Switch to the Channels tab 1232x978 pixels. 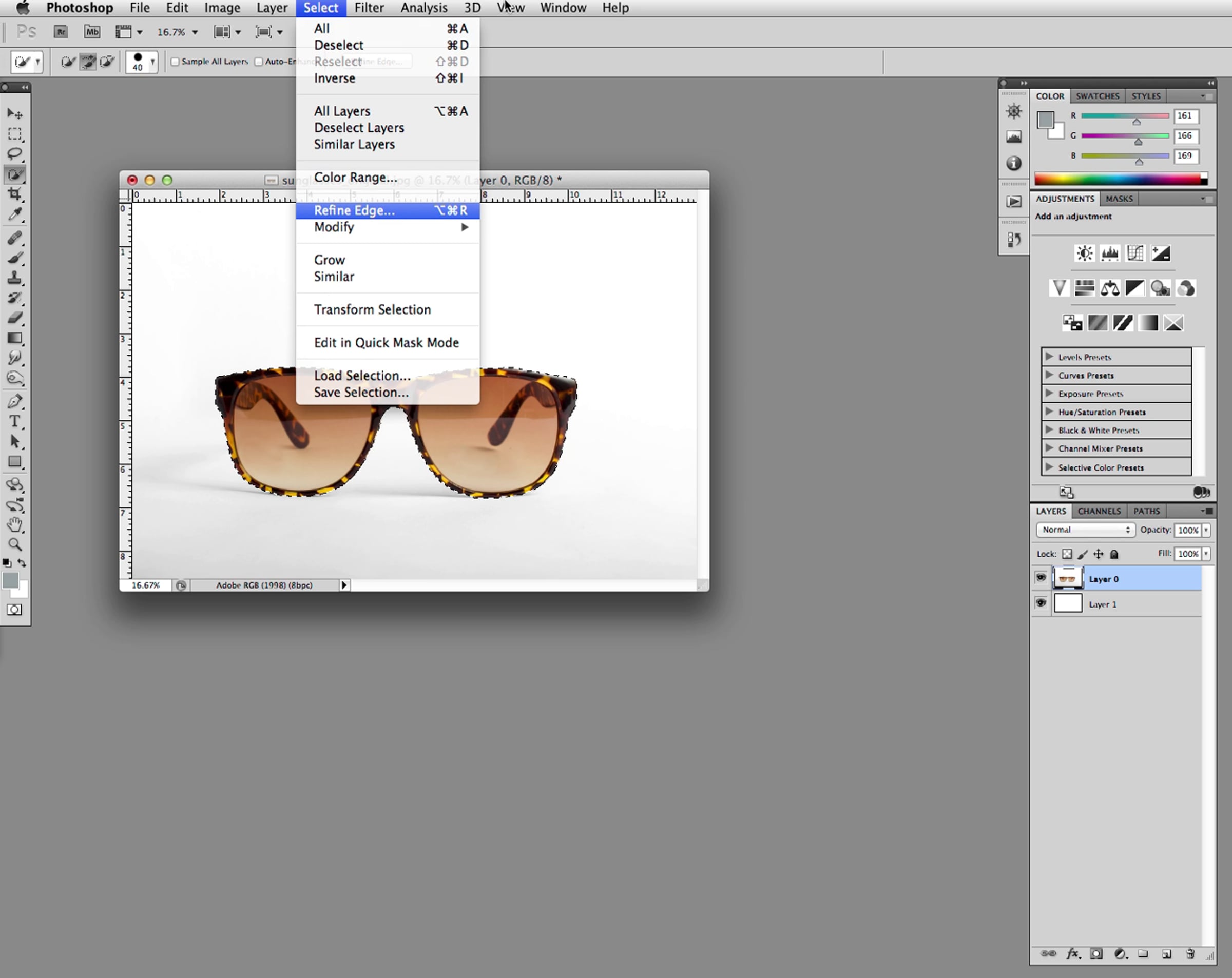tap(1099, 511)
